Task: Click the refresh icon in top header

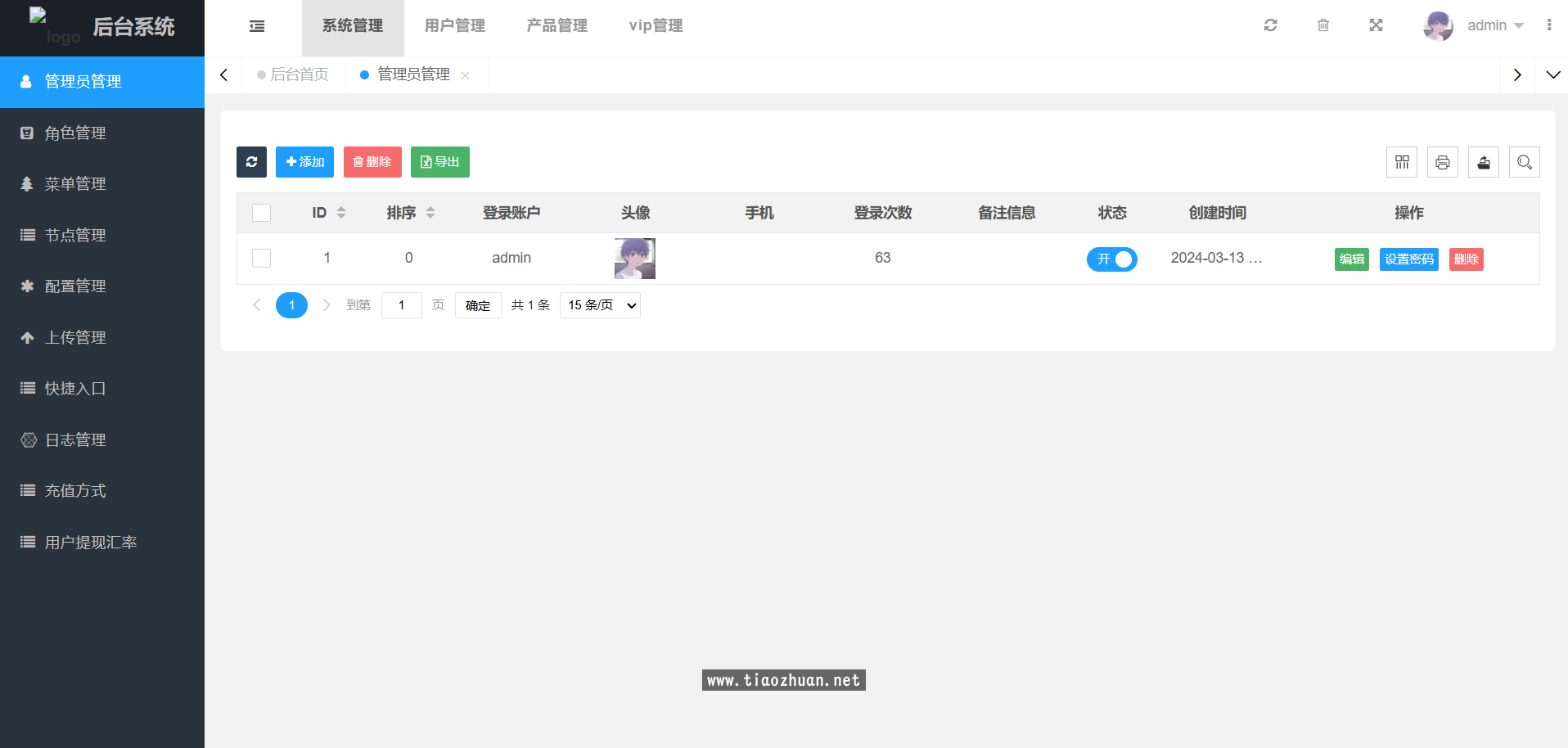Action: point(1270,25)
